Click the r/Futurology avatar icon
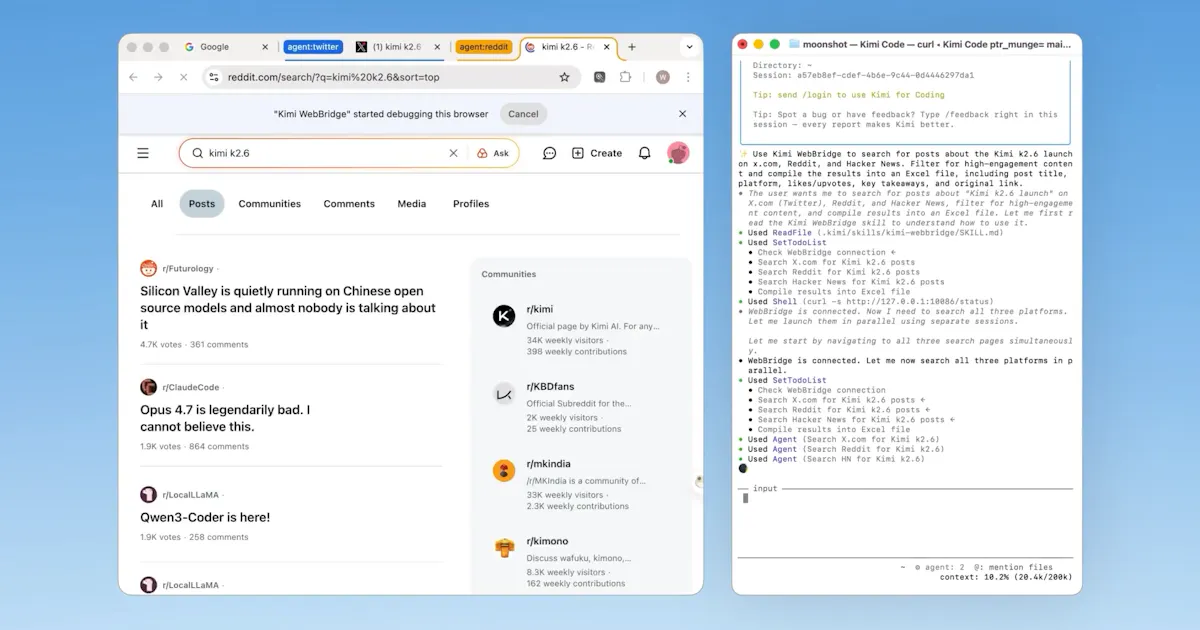The width and height of the screenshot is (1200, 630). [149, 268]
